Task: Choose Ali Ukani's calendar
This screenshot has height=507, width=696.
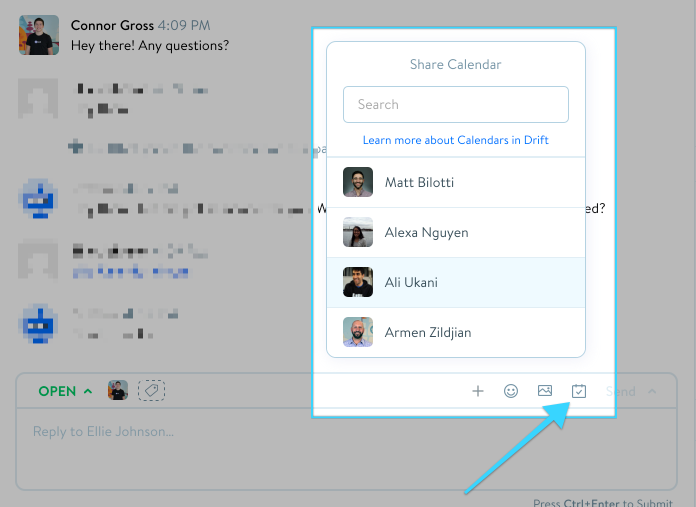Action: click(456, 282)
